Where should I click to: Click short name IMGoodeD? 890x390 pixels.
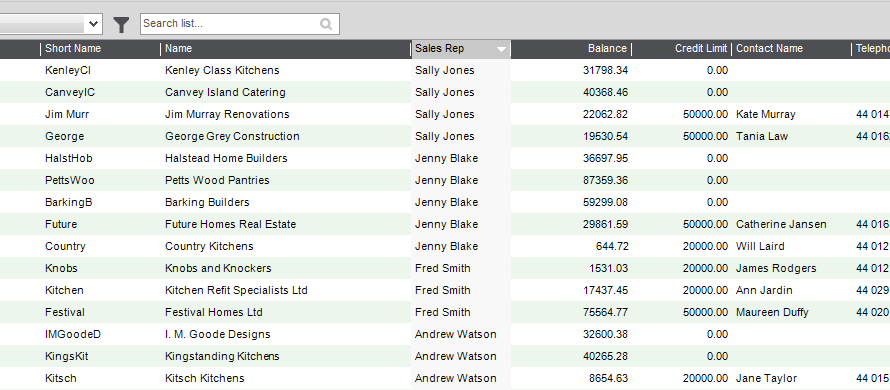(x=73, y=334)
